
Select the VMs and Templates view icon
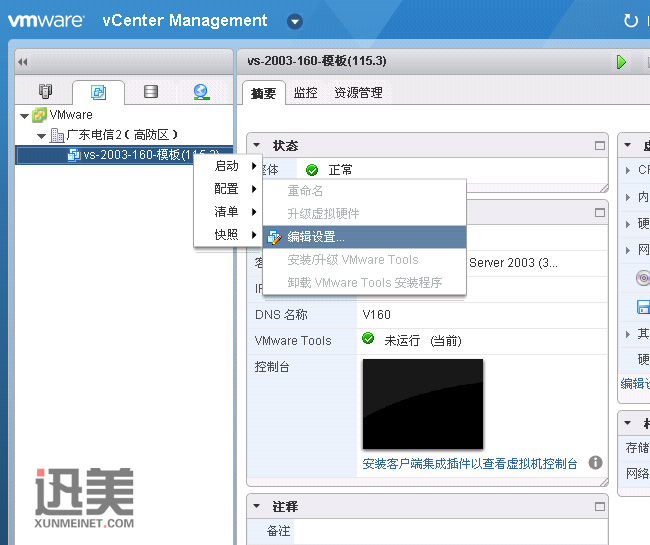98,92
